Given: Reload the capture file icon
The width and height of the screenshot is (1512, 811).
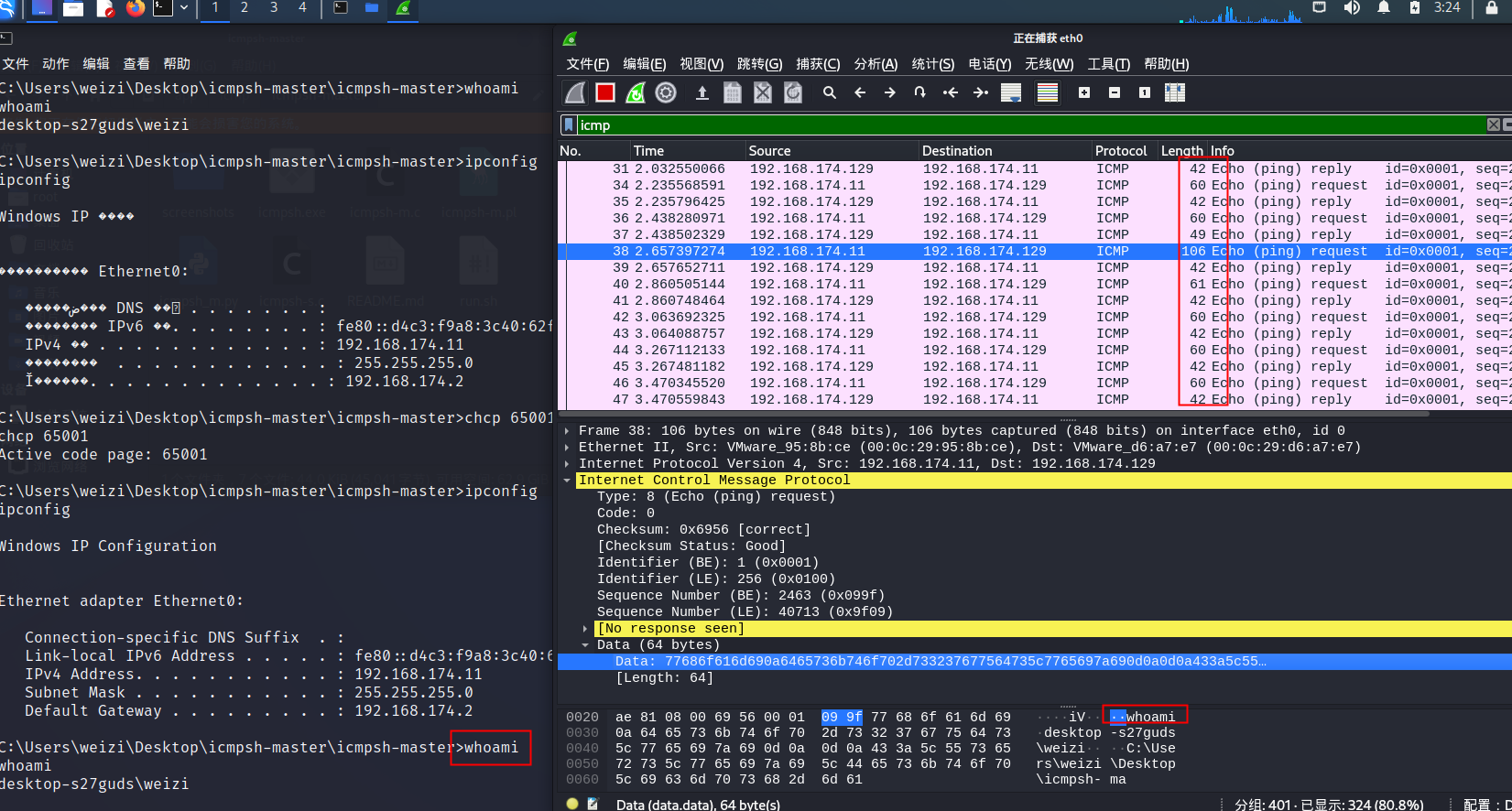Looking at the screenshot, I should tap(793, 92).
